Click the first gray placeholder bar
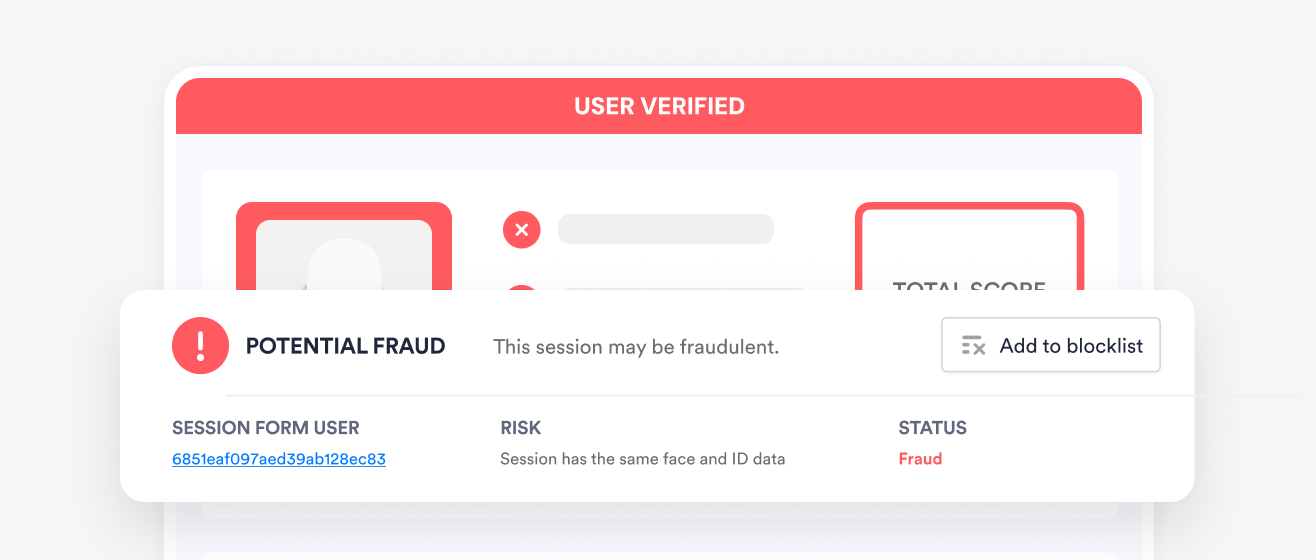Viewport: 1316px width, 560px height. [x=665, y=229]
